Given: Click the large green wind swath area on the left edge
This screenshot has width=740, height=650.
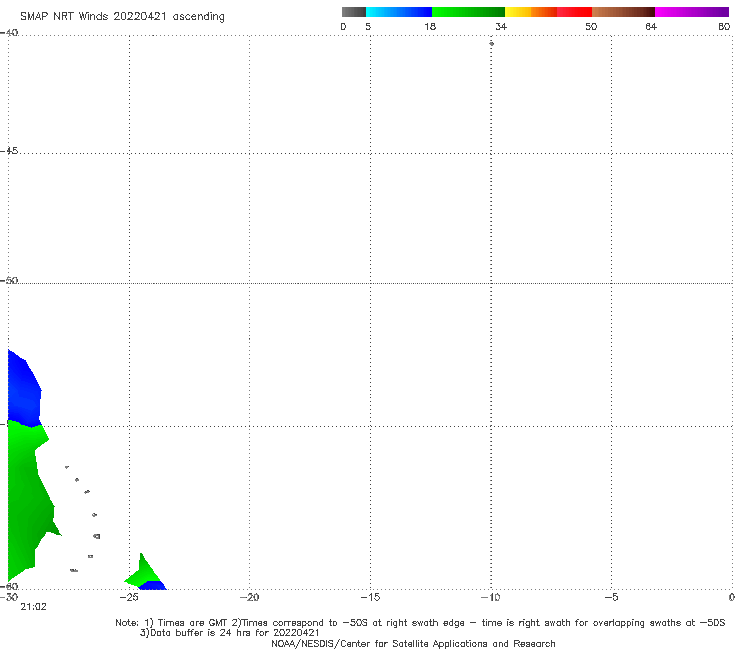Looking at the screenshot, I should pyautogui.click(x=26, y=500).
